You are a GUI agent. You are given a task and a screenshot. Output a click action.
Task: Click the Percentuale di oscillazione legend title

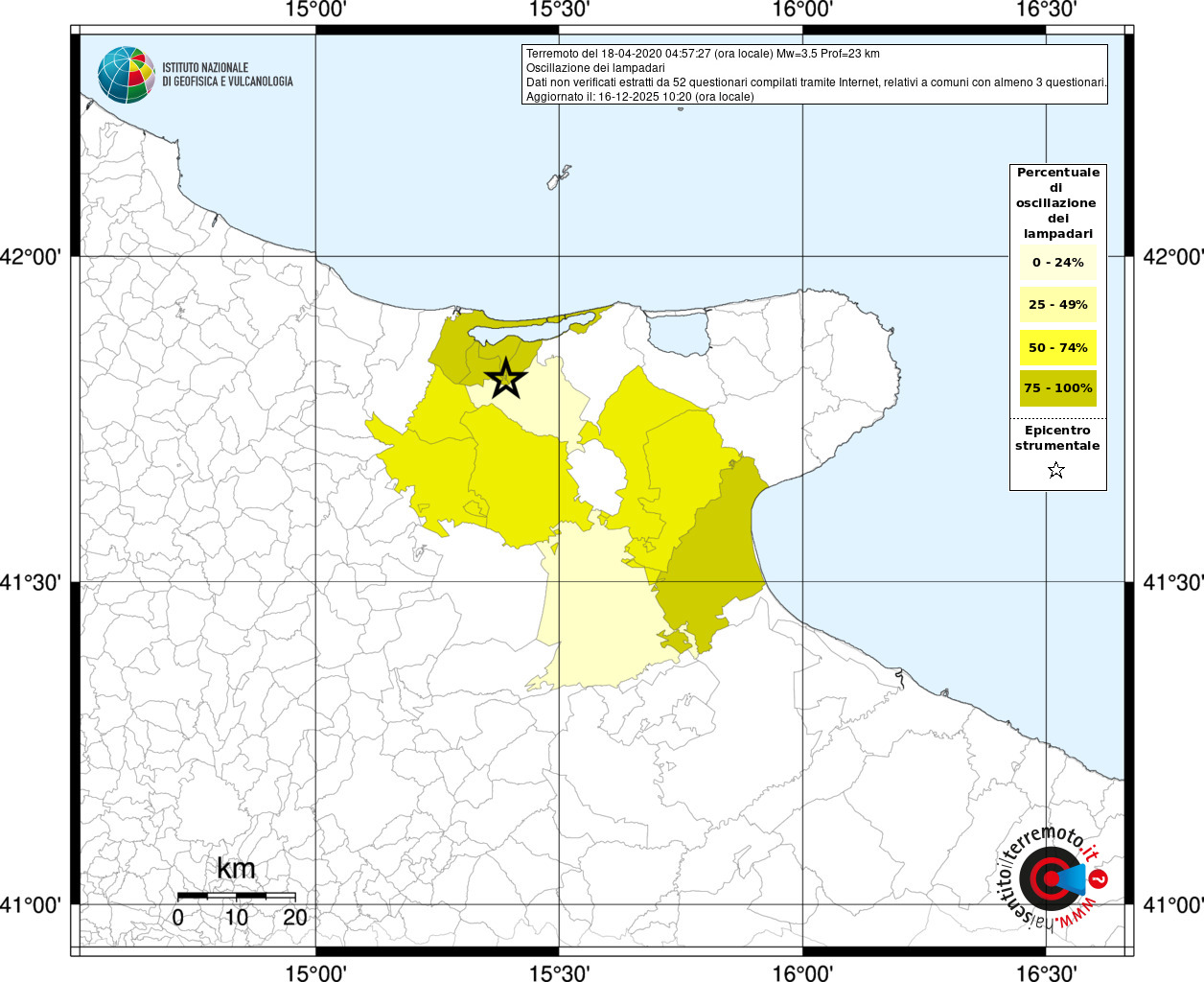(x=1057, y=202)
